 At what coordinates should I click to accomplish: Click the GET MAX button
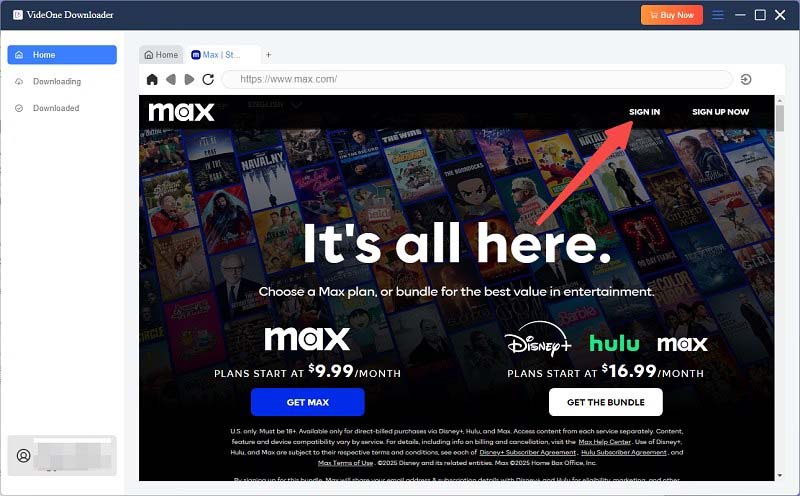pyautogui.click(x=308, y=402)
